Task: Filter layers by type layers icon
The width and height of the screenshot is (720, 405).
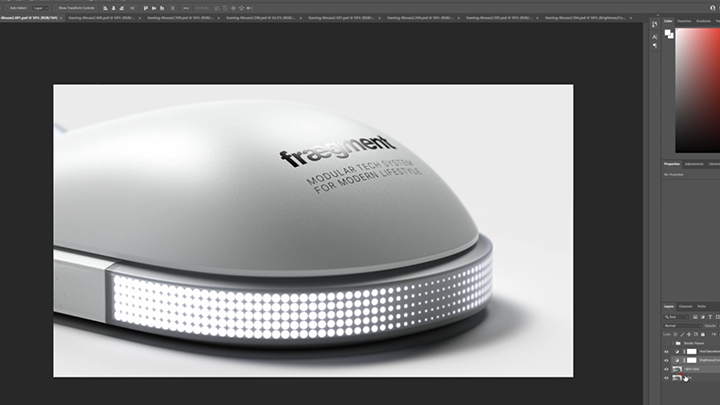Action: [710, 317]
